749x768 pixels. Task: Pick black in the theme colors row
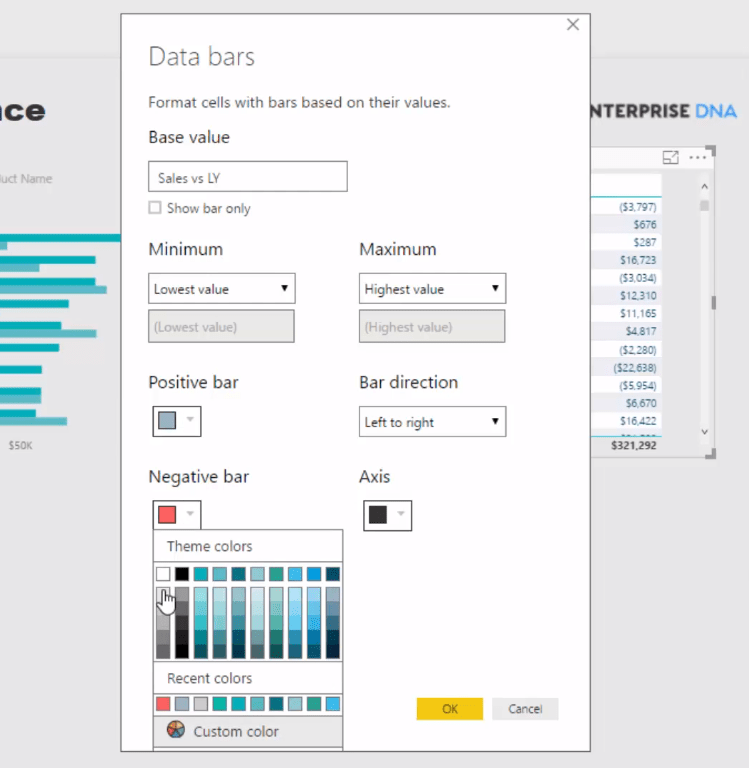182,574
